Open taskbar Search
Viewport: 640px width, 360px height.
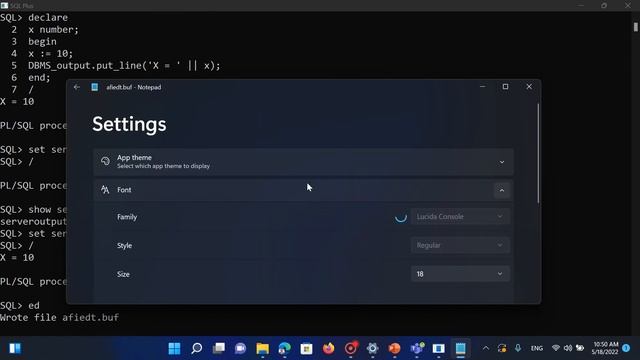196,348
